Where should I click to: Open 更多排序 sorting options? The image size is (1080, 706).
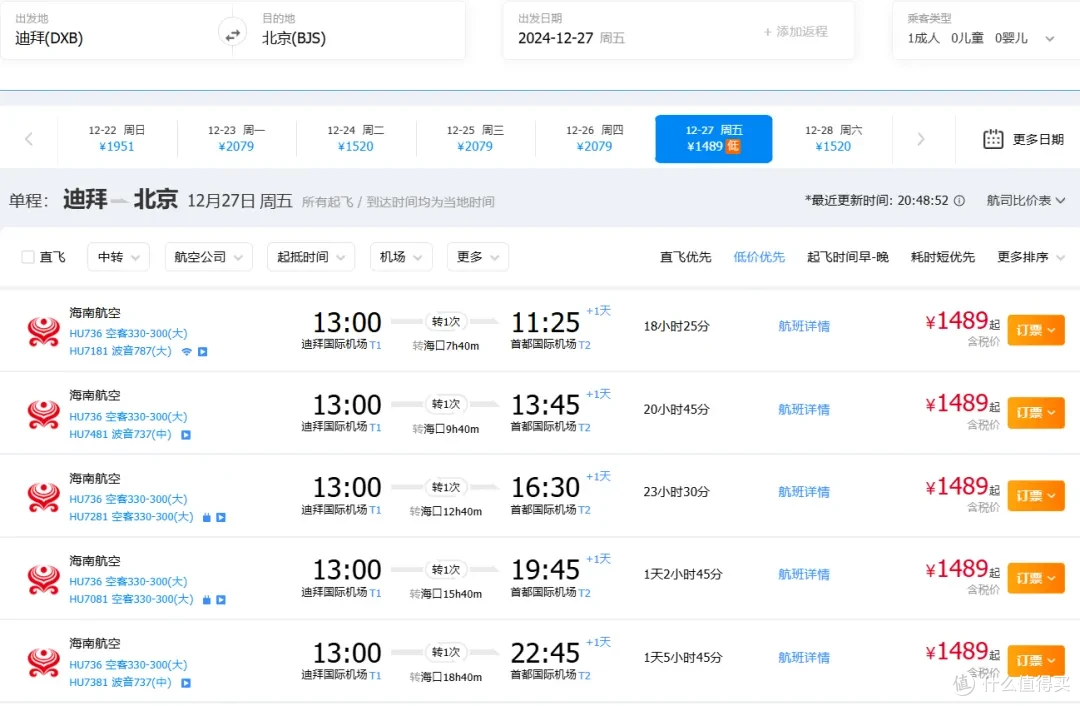click(1031, 257)
